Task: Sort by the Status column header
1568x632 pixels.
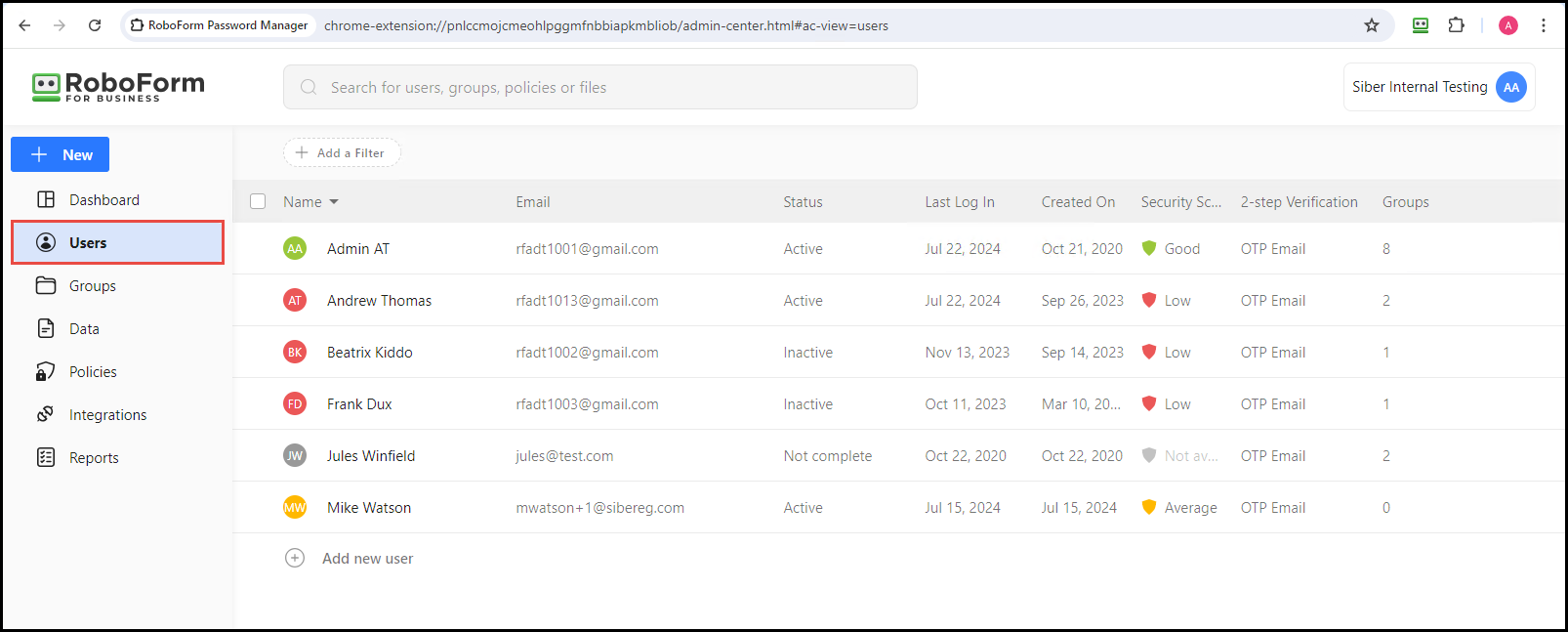Action: coord(803,202)
